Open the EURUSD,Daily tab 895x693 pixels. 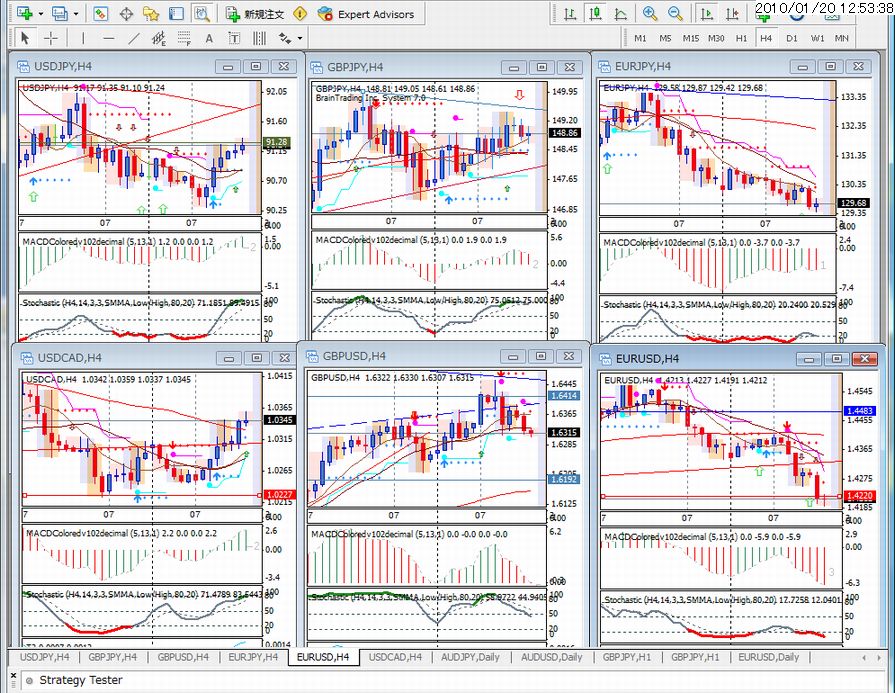769,657
